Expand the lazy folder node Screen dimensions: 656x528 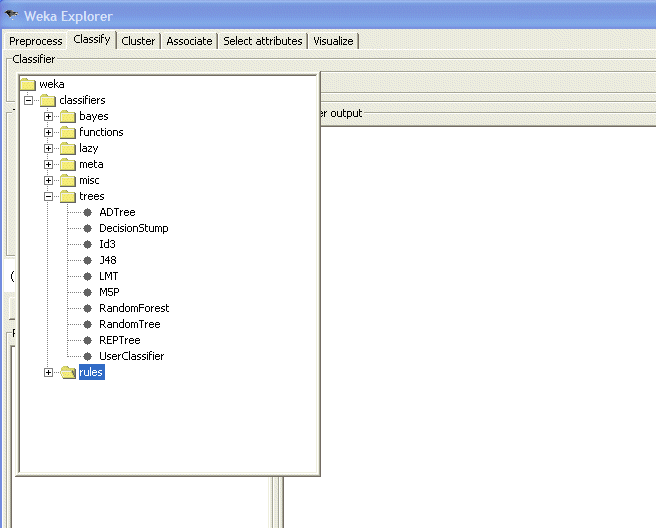click(48, 148)
